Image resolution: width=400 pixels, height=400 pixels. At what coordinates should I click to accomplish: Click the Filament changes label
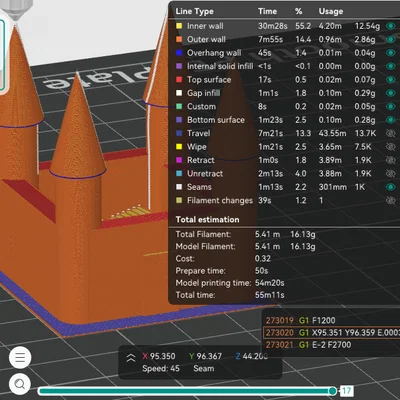coord(220,200)
